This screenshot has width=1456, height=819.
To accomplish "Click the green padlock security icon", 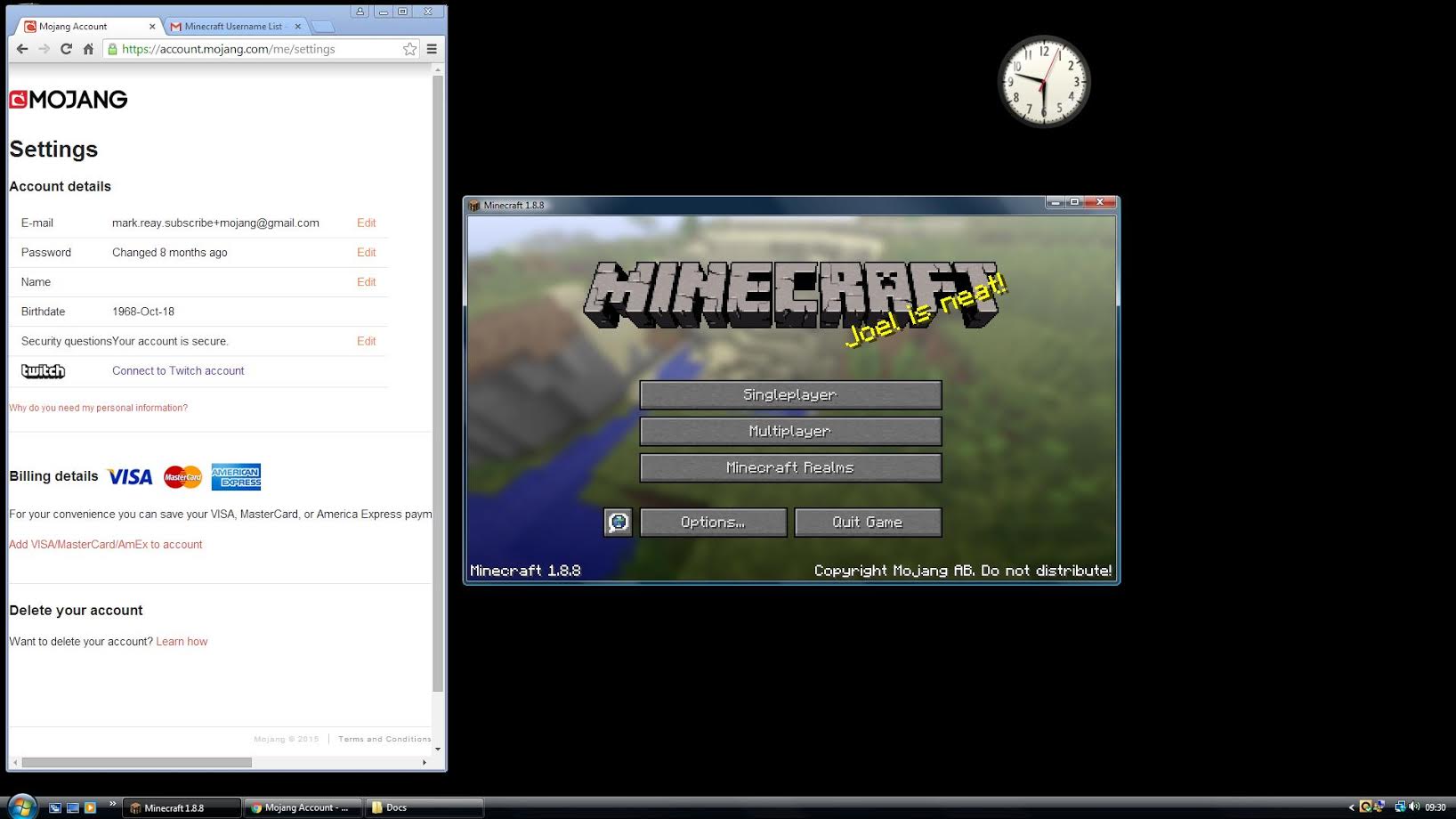I will pos(112,49).
